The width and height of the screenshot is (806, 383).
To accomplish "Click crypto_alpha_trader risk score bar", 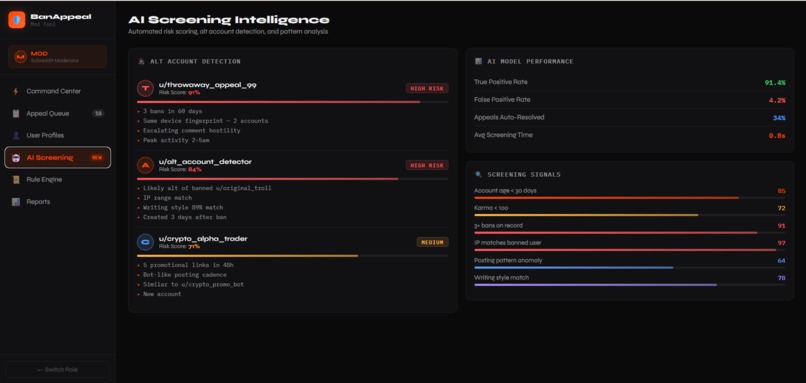I will coord(292,256).
